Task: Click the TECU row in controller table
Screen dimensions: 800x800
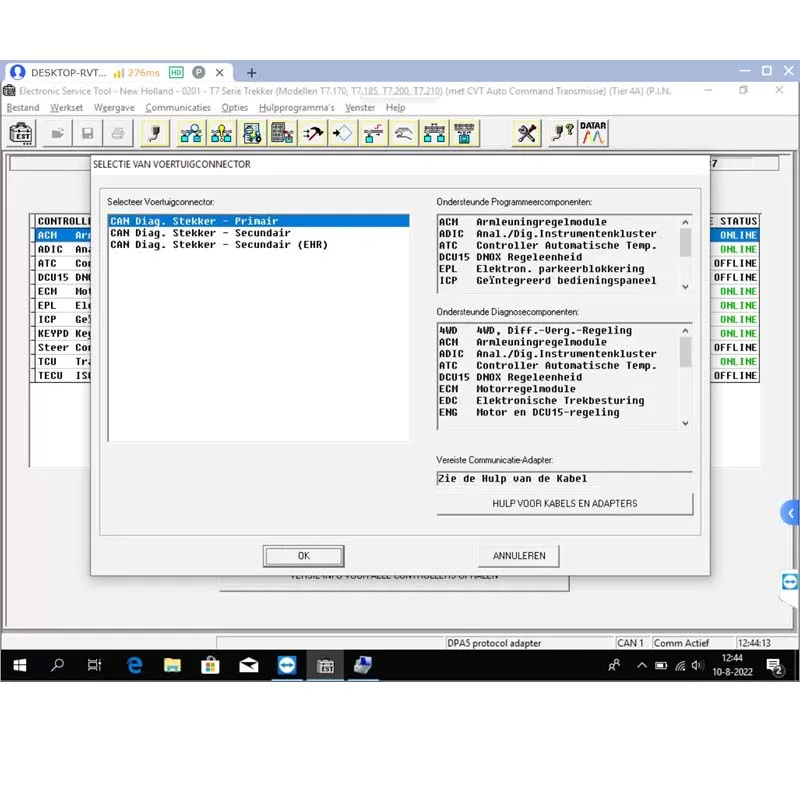Action: pos(62,376)
